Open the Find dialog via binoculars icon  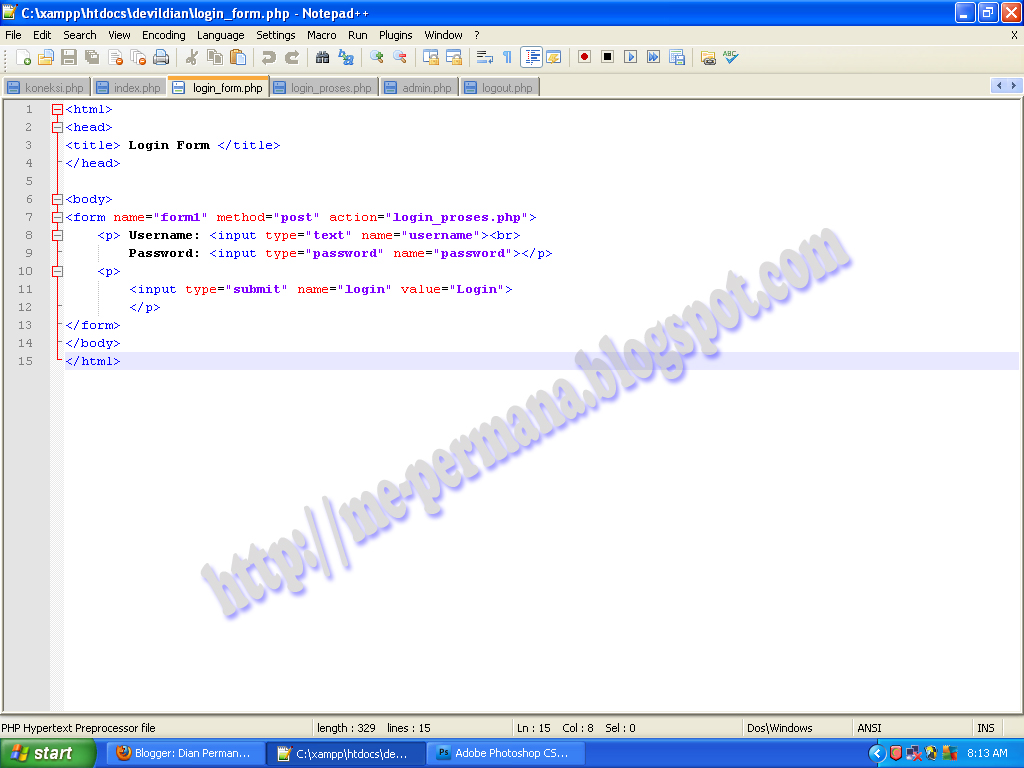323,57
